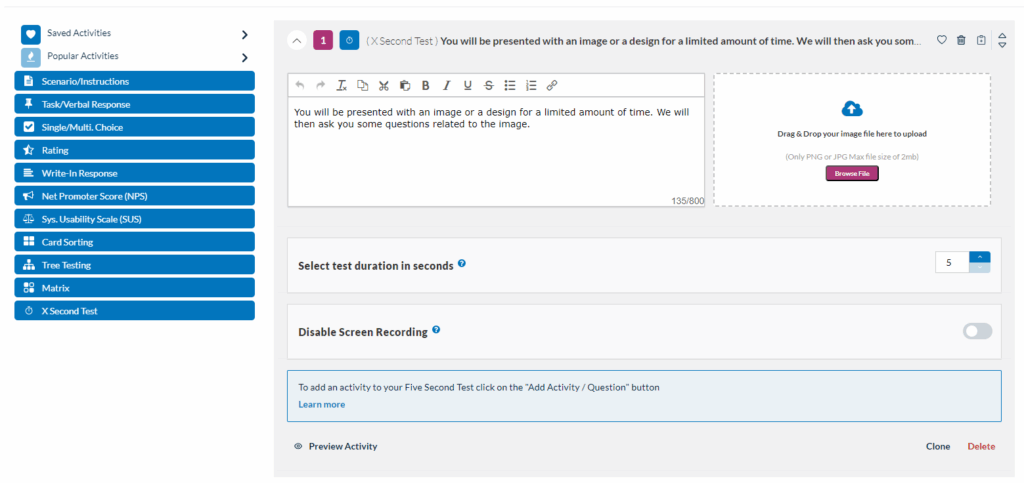1024x483 pixels.
Task: Click inside the instructions text editor area
Action: point(495,150)
